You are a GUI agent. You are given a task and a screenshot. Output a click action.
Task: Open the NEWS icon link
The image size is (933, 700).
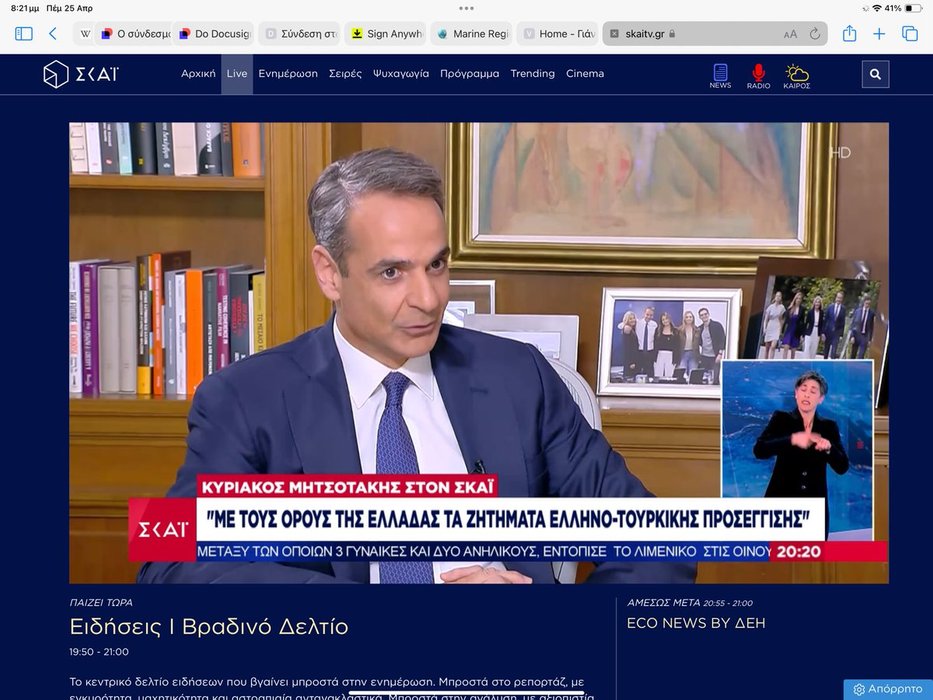(720, 76)
